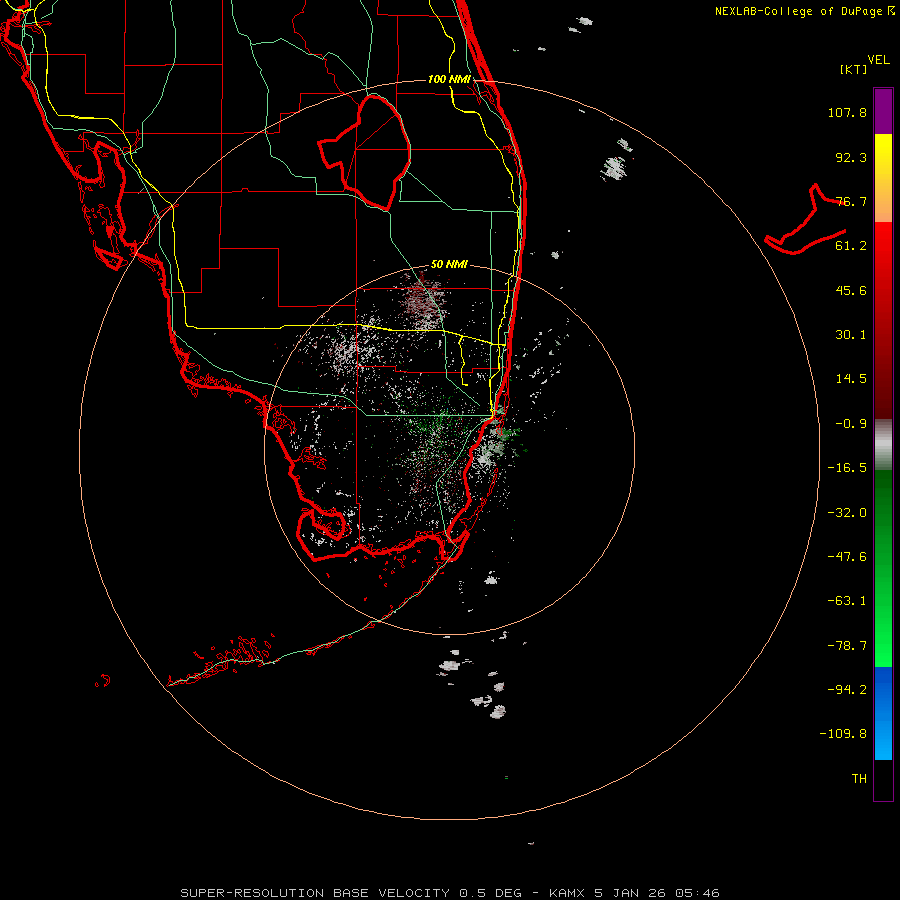Pick the red segment of color bar
The image size is (900, 900).
pyautogui.click(x=883, y=320)
